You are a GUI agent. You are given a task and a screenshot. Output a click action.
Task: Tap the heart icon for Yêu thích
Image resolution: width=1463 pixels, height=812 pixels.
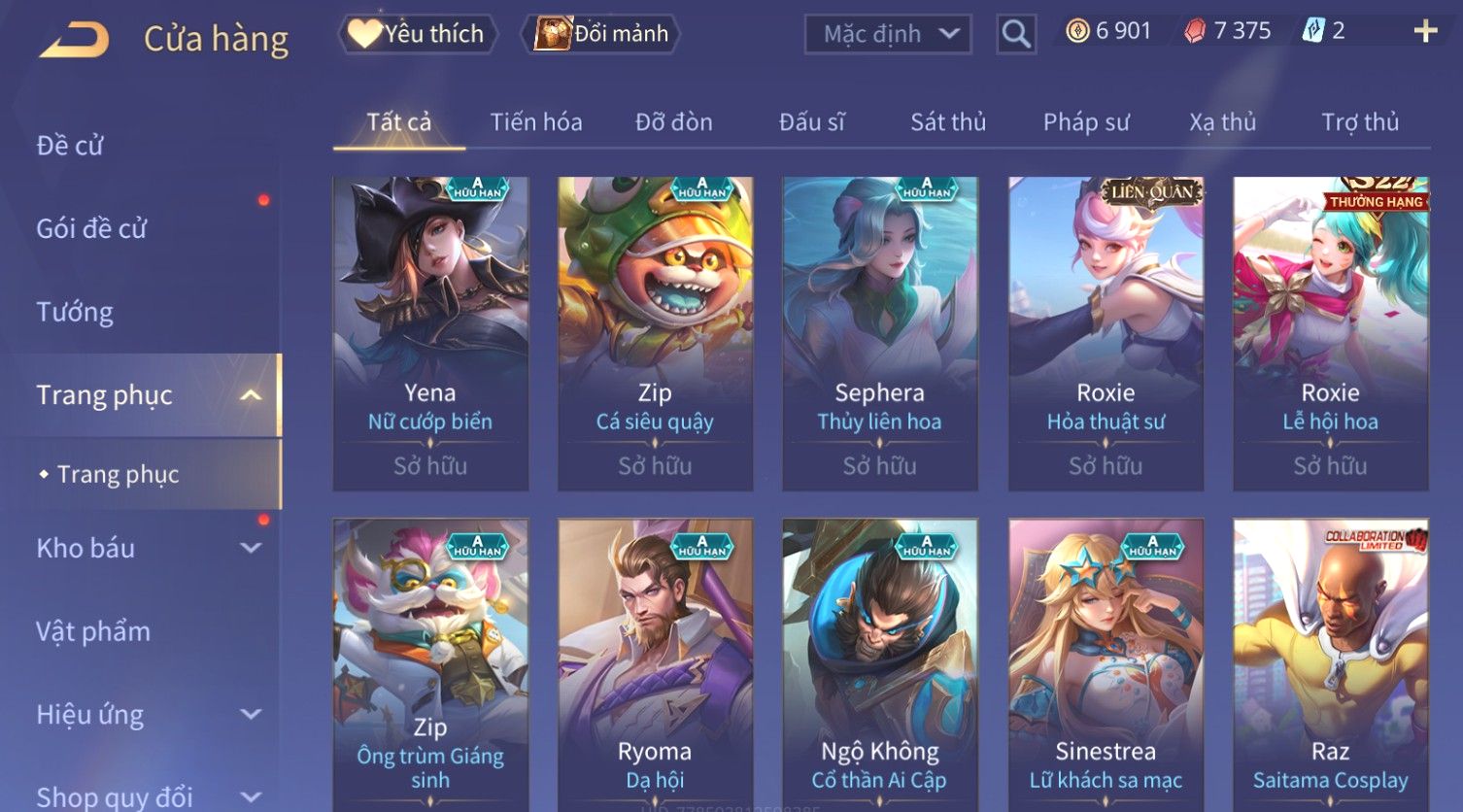[364, 34]
